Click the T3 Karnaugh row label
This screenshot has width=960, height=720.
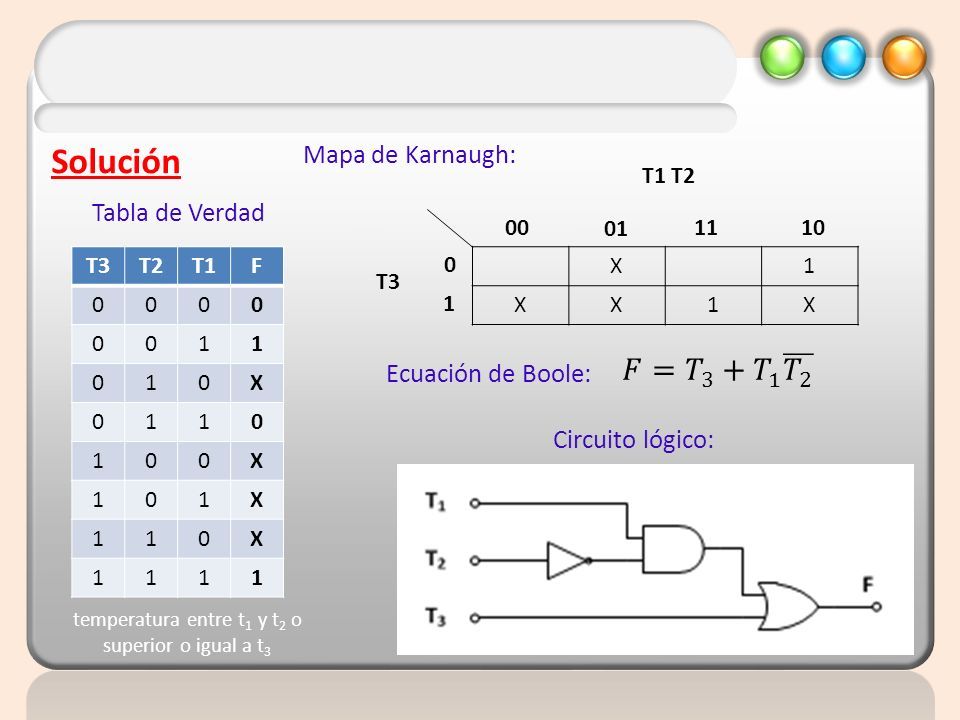388,282
